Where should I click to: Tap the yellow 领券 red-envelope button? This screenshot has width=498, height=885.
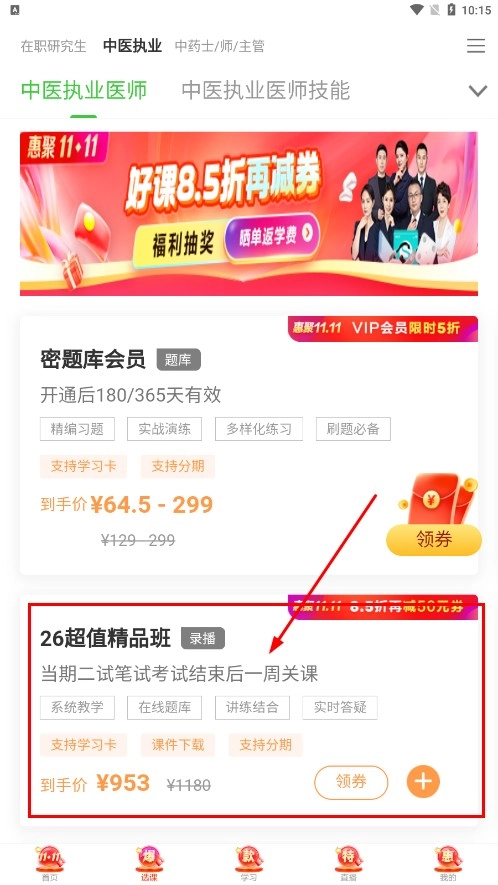(x=434, y=540)
